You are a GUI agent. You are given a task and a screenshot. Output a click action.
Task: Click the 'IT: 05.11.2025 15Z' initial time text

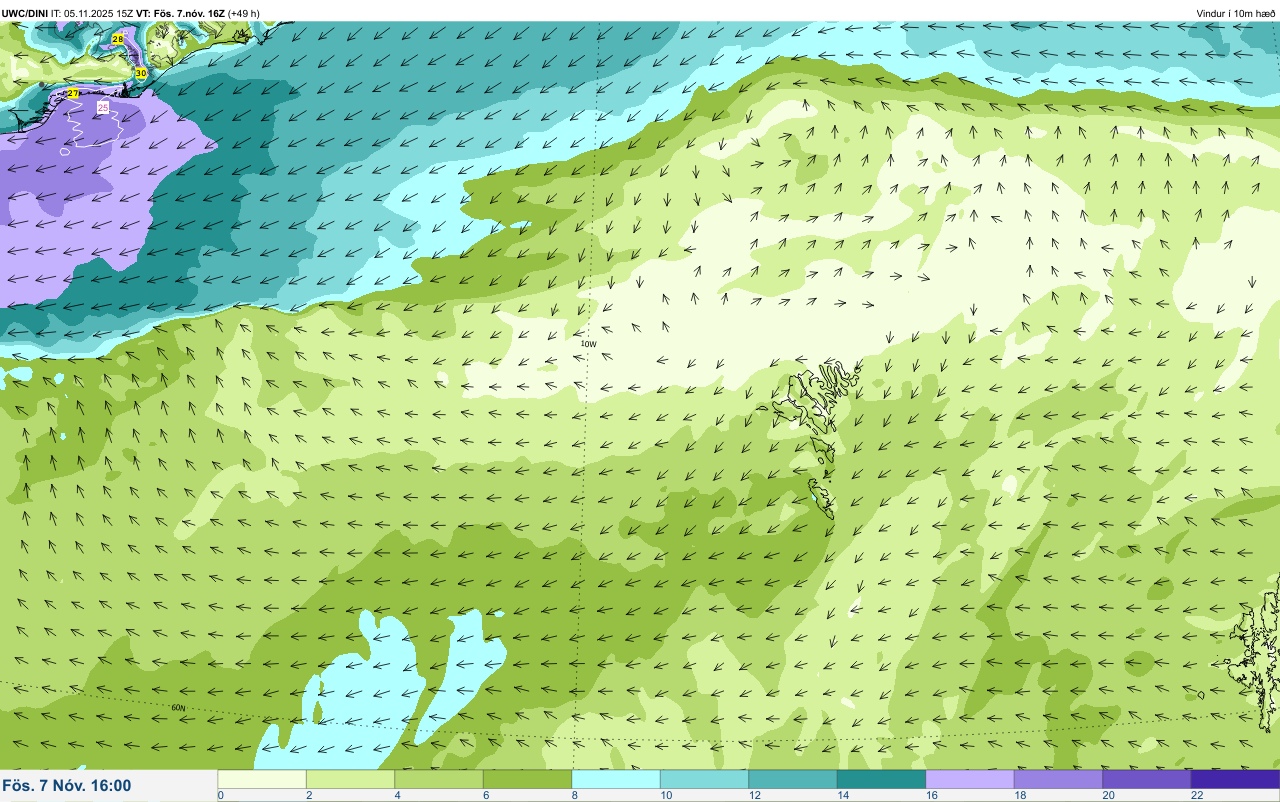[x=92, y=13]
